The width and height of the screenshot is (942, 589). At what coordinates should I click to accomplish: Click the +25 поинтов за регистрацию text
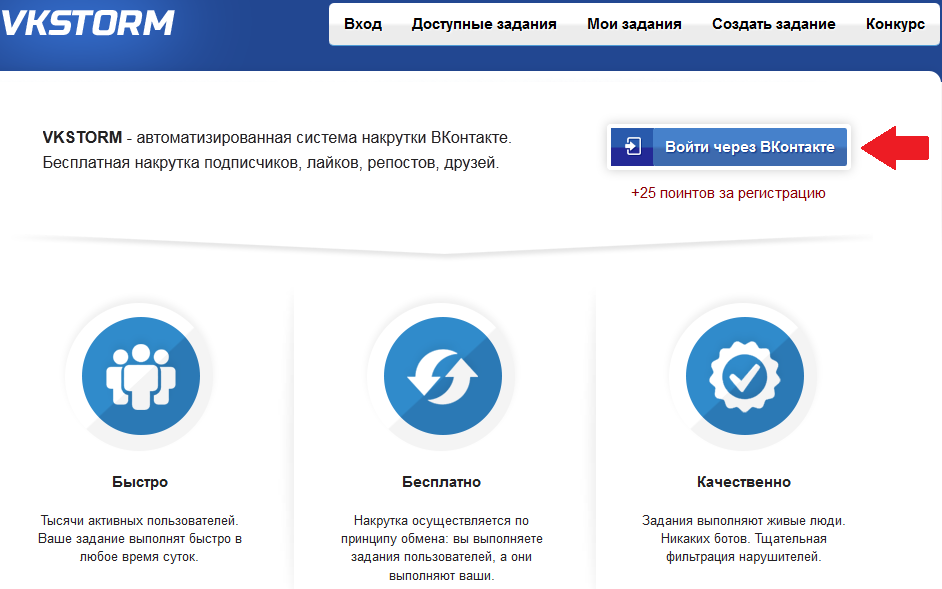tap(728, 193)
